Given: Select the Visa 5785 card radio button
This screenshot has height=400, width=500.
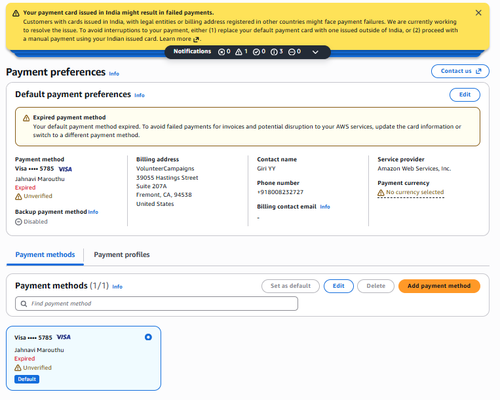Looking at the screenshot, I should click(148, 337).
